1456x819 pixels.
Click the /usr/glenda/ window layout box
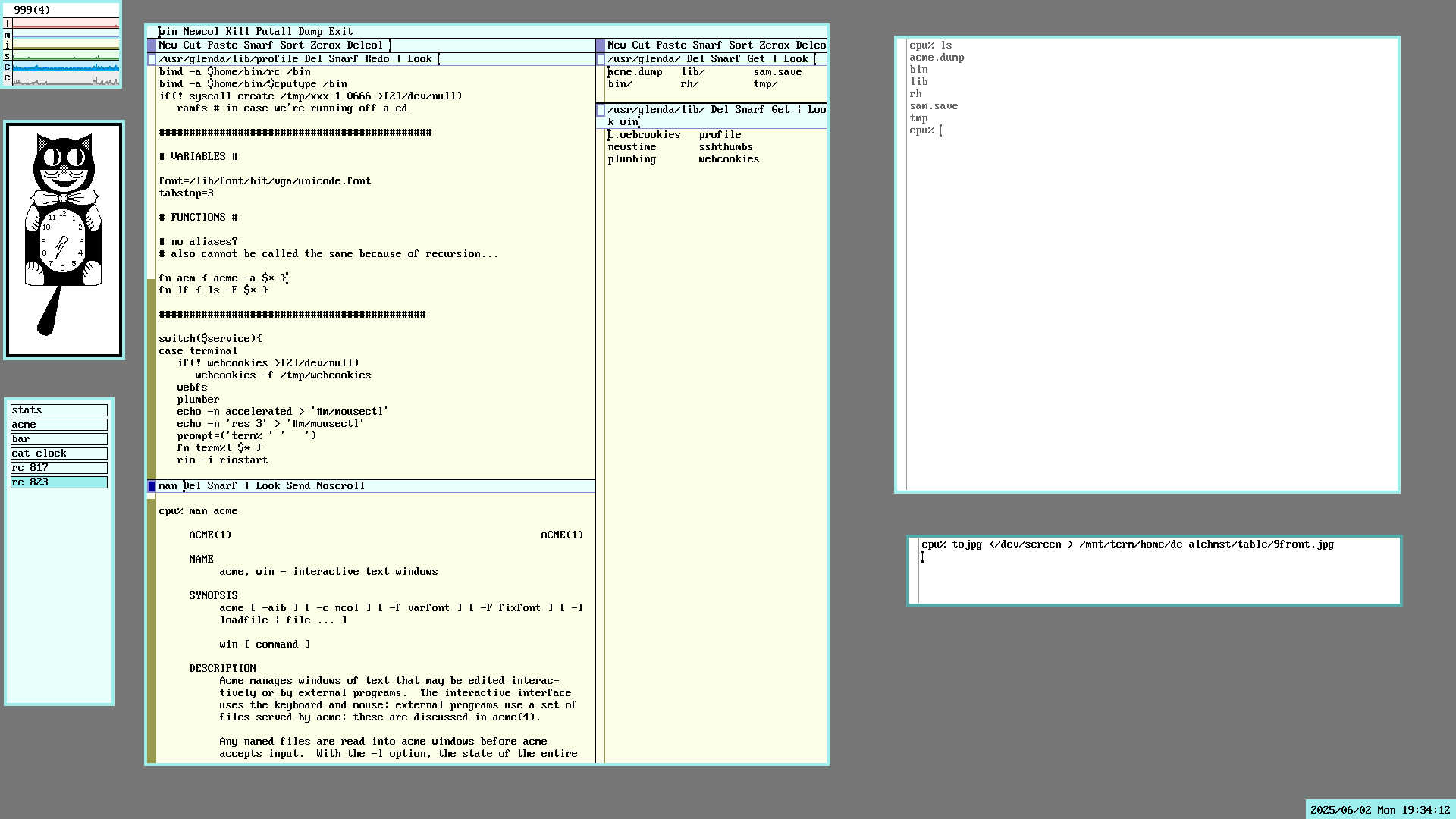[x=601, y=59]
